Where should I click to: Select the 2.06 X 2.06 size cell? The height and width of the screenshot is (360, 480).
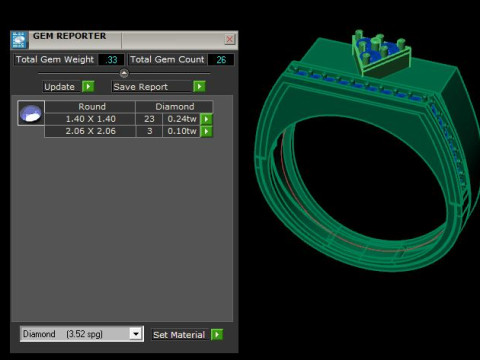pos(90,131)
